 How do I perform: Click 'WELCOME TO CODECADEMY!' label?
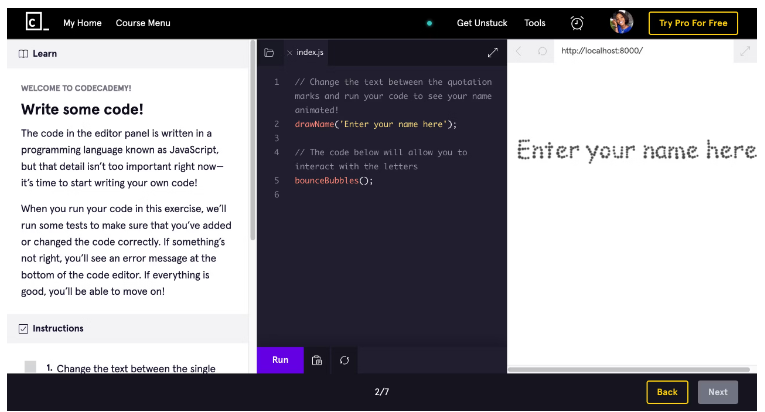(76, 88)
